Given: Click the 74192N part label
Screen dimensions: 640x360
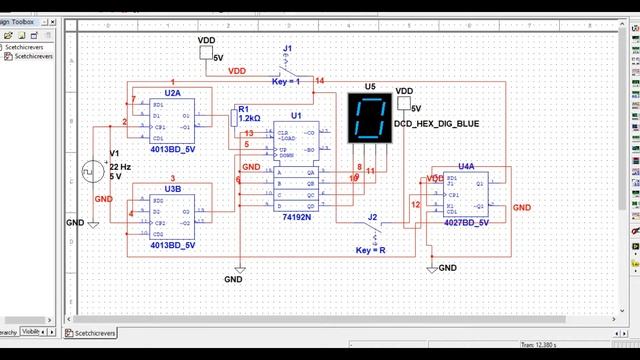Looking at the screenshot, I should [x=296, y=217].
